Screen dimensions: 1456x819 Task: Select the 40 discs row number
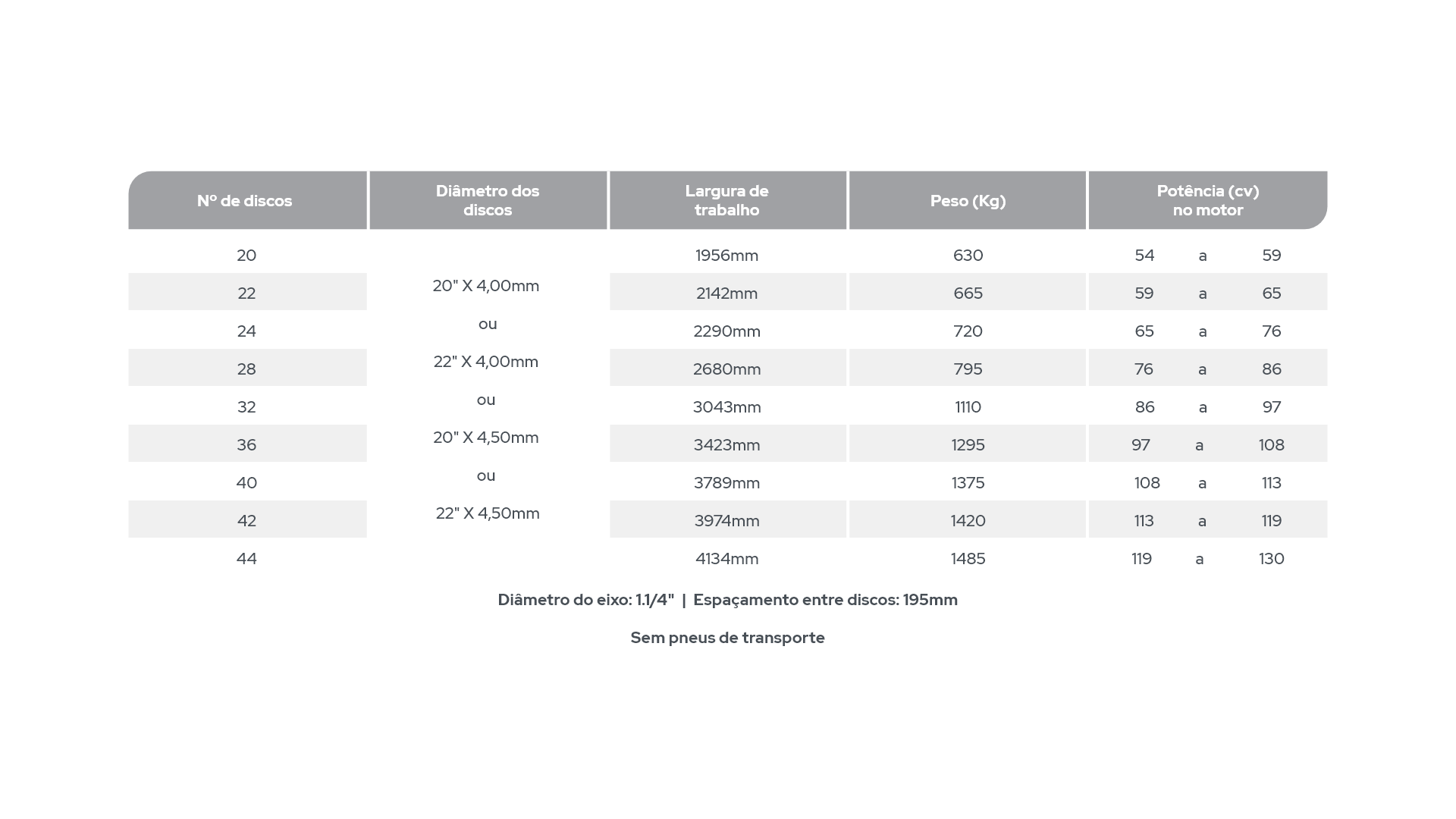pyautogui.click(x=246, y=483)
